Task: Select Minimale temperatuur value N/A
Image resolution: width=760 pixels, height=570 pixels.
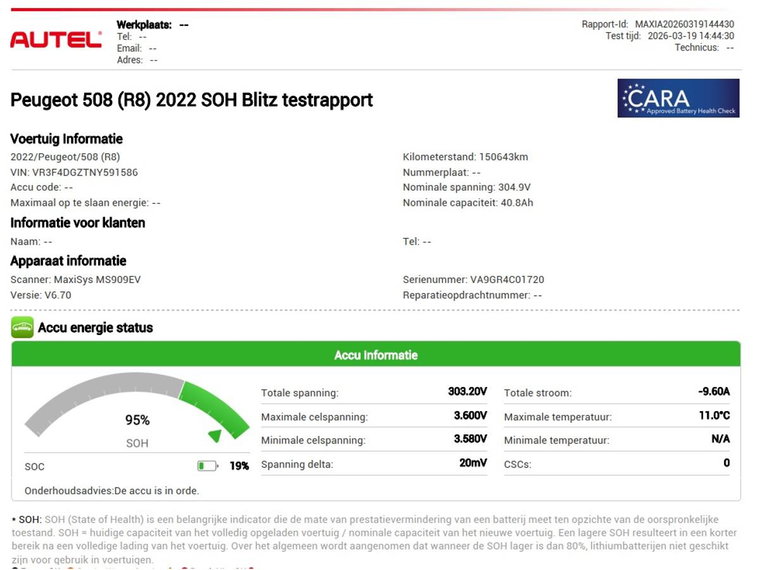Action: tap(720, 439)
